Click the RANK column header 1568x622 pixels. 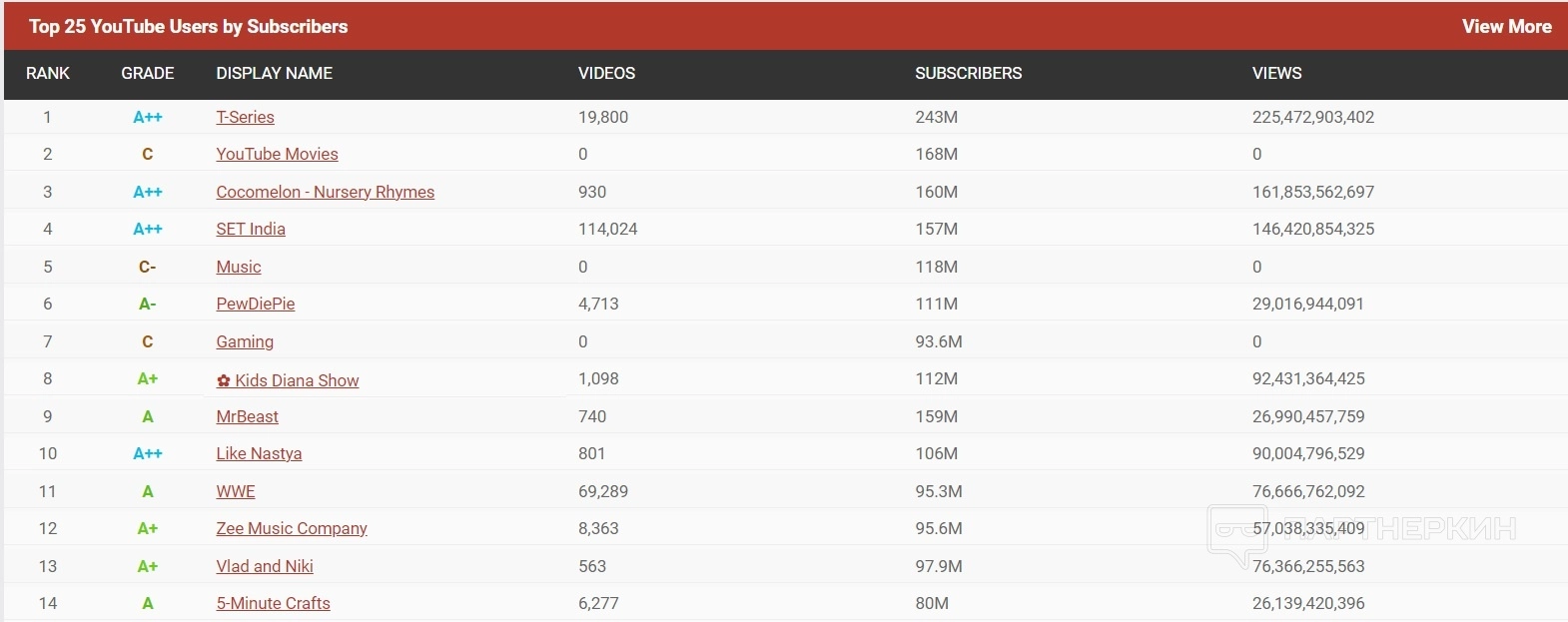click(x=48, y=73)
